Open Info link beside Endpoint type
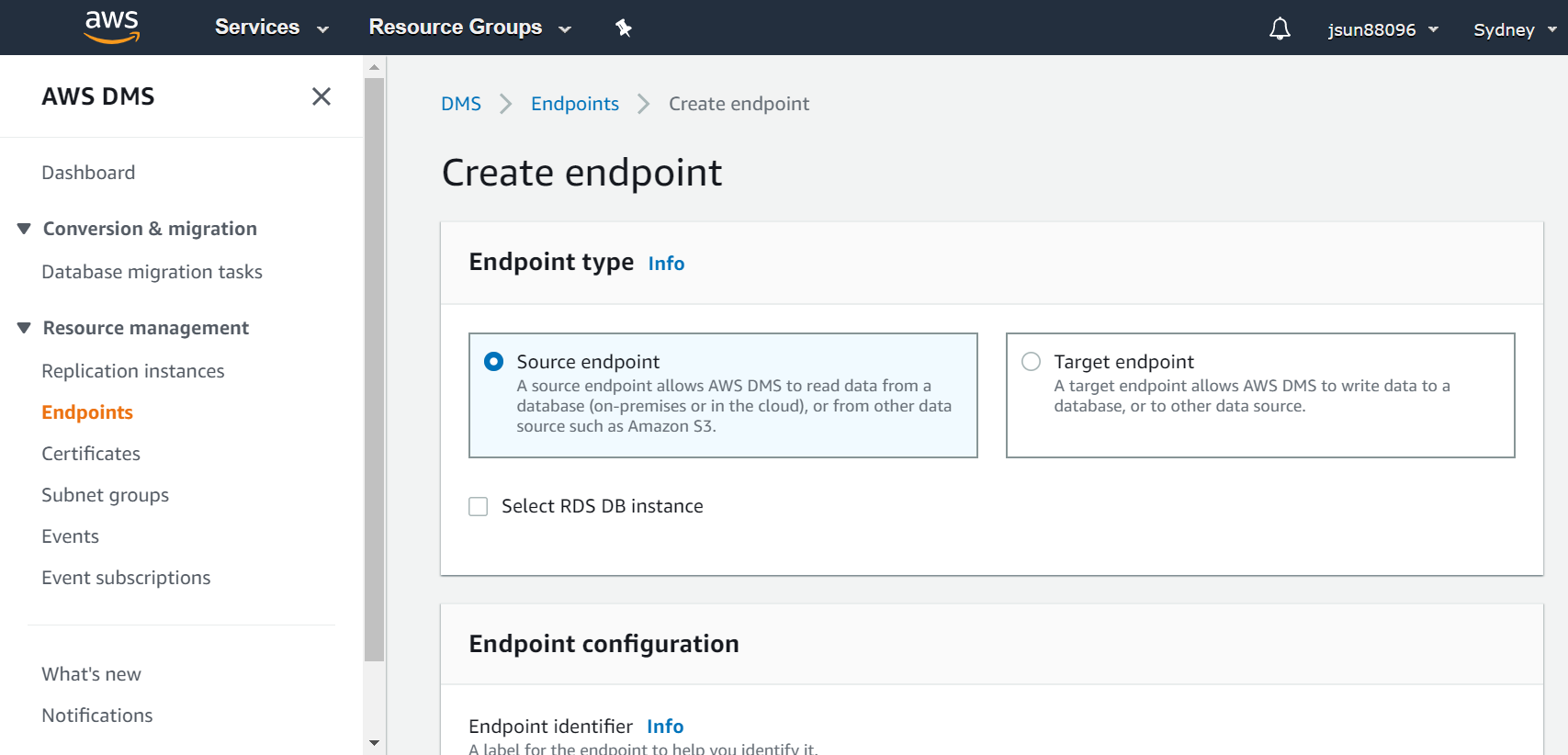Screen dimensions: 1568x755 pos(666,264)
